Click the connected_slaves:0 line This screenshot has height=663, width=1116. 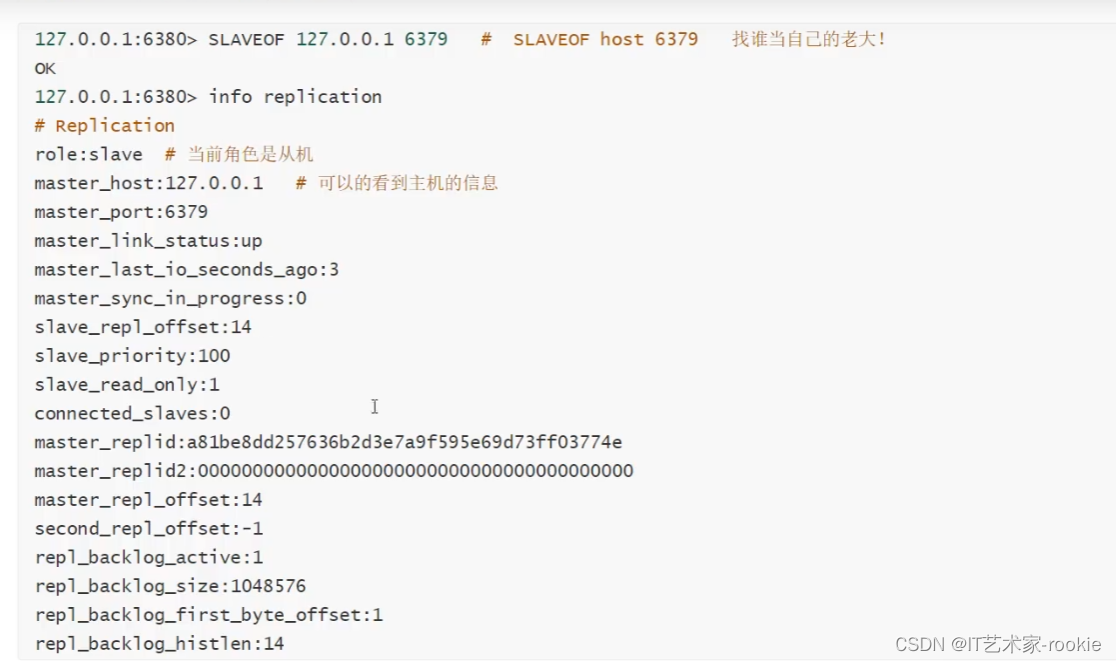click(x=132, y=414)
